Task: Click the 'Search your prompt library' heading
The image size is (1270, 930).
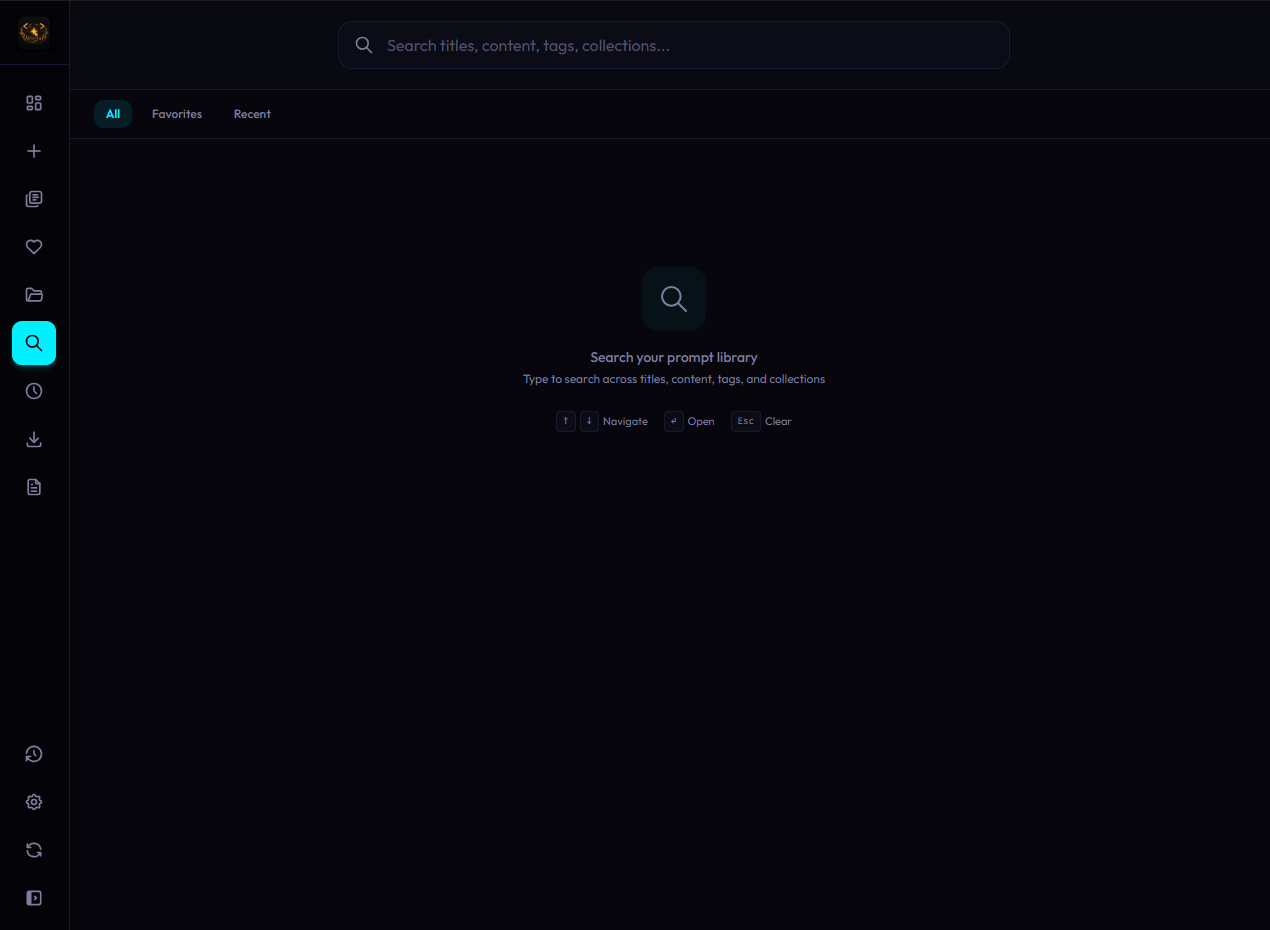Action: pos(674,357)
